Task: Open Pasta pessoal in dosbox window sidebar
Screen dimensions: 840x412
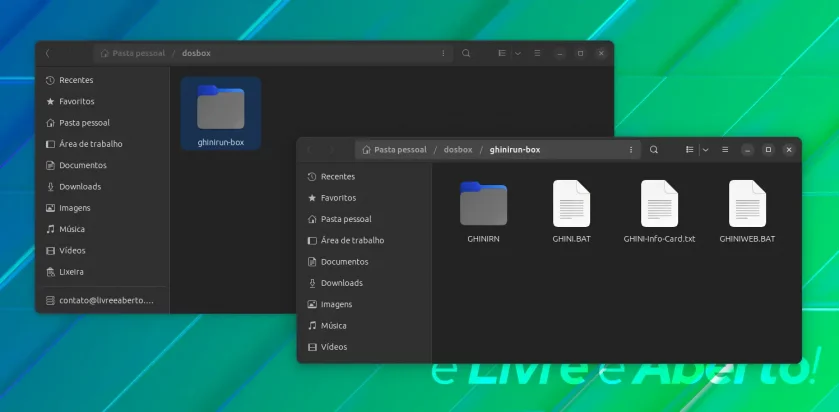Action: click(x=102, y=123)
